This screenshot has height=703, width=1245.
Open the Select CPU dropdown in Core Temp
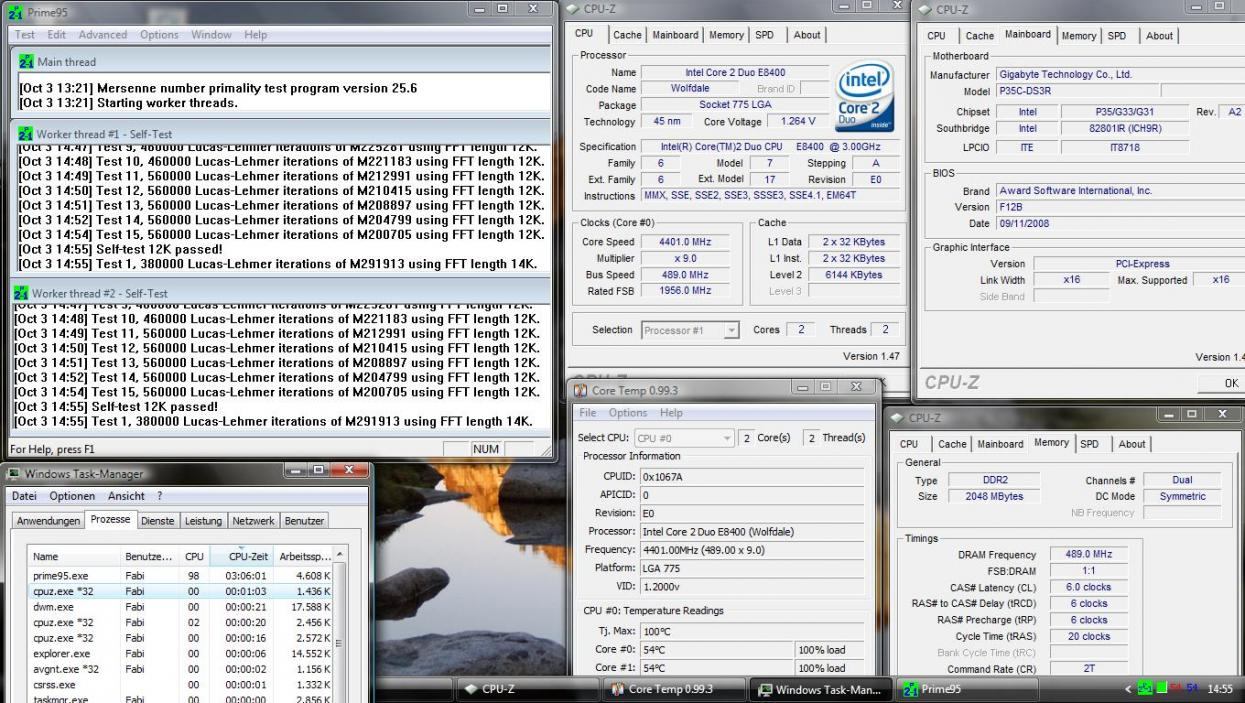pos(683,438)
